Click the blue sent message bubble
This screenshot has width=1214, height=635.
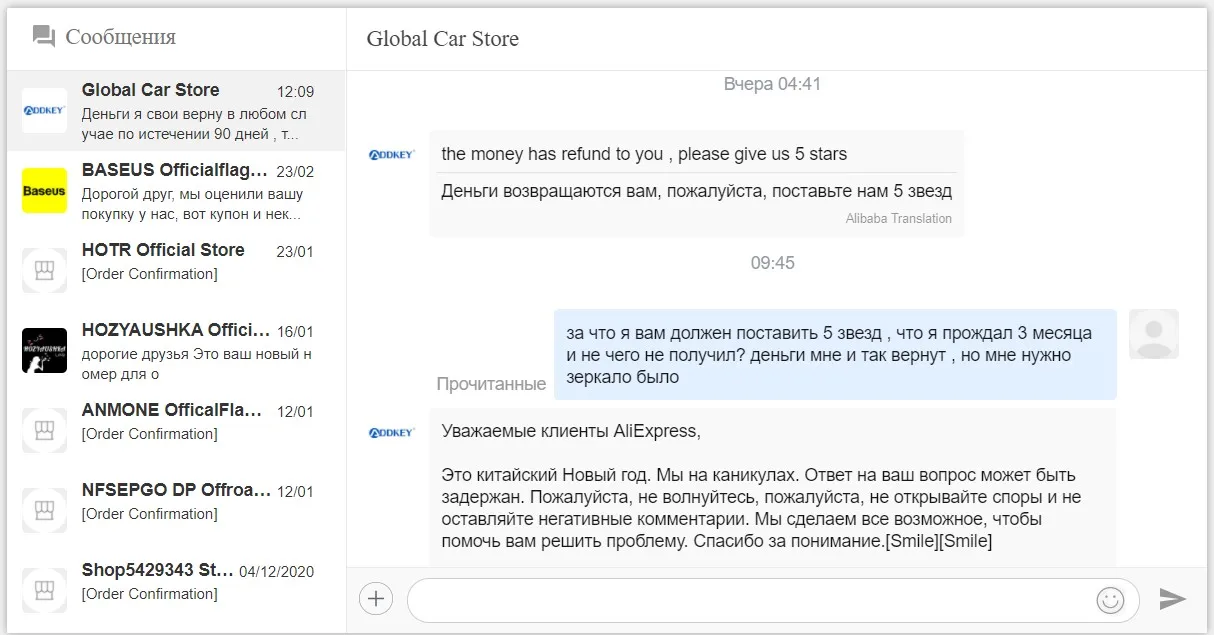(x=835, y=355)
